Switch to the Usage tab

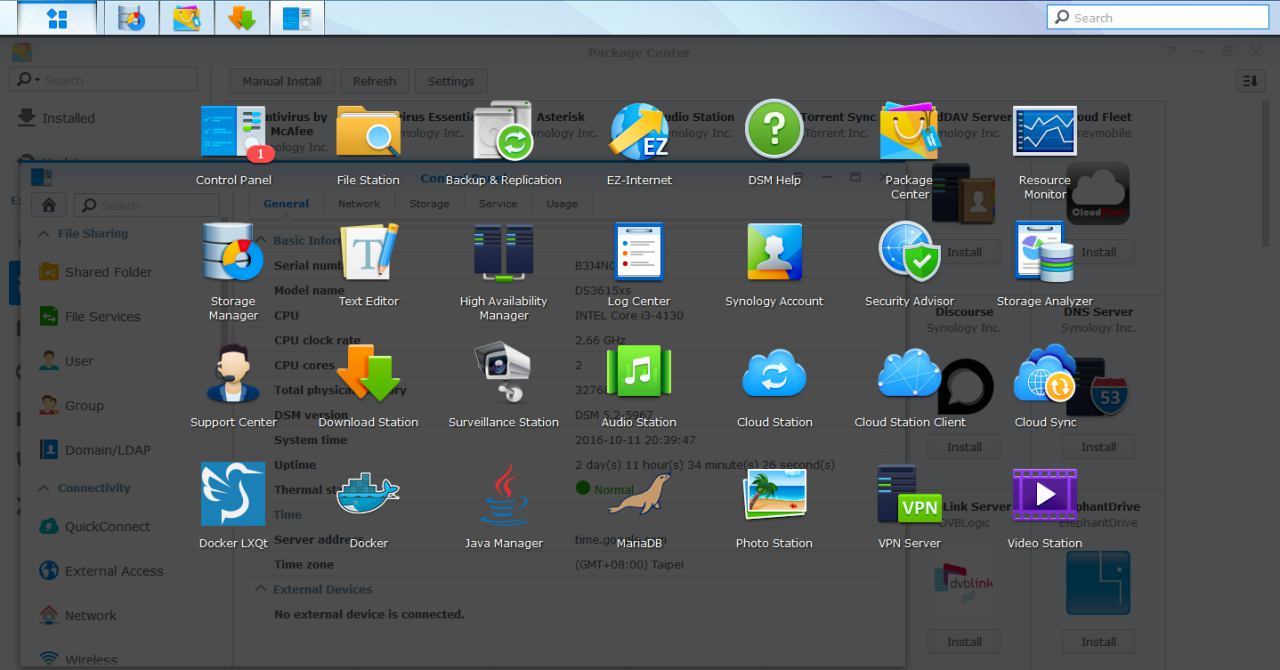(x=562, y=203)
